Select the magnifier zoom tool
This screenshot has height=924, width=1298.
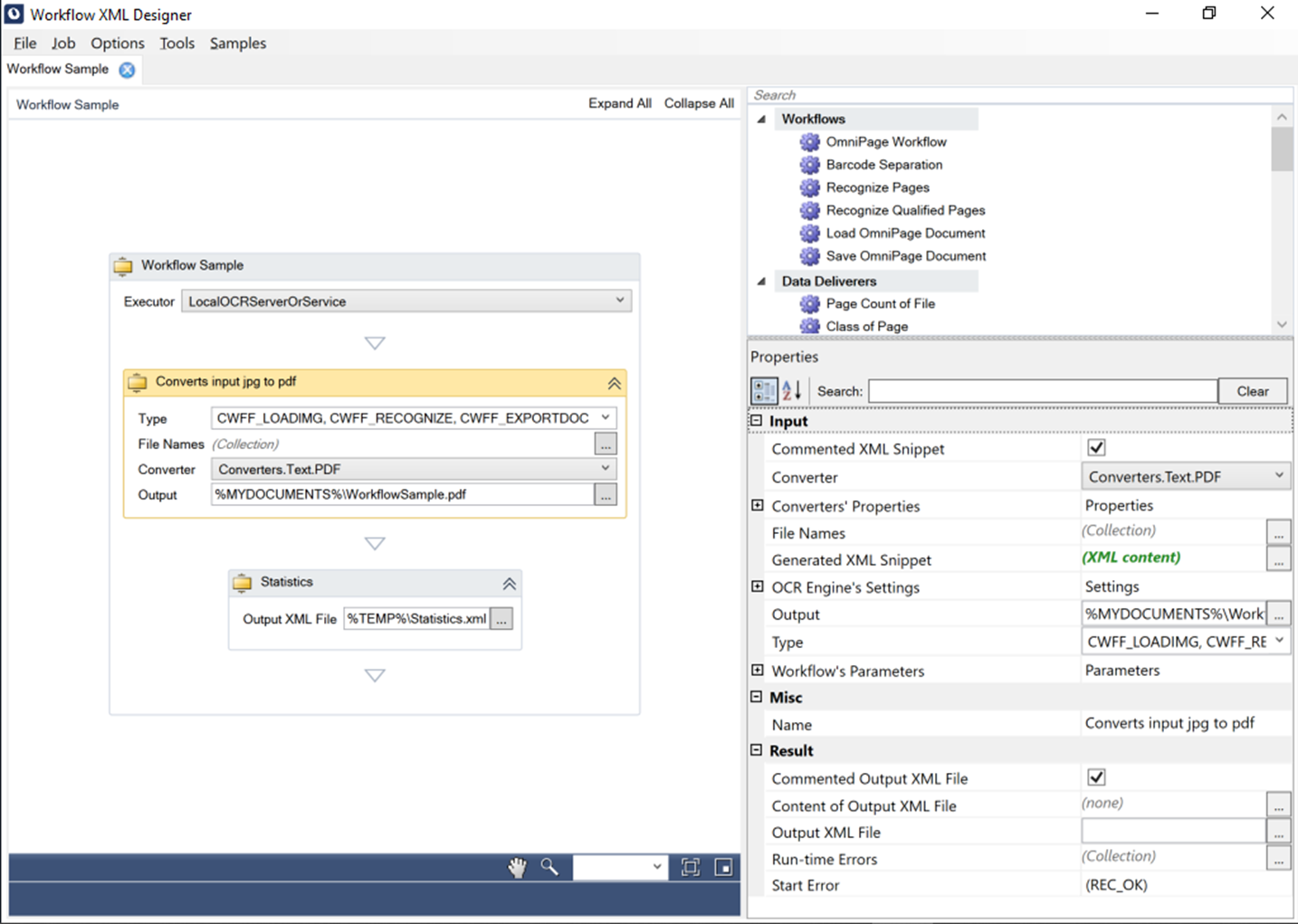point(549,867)
